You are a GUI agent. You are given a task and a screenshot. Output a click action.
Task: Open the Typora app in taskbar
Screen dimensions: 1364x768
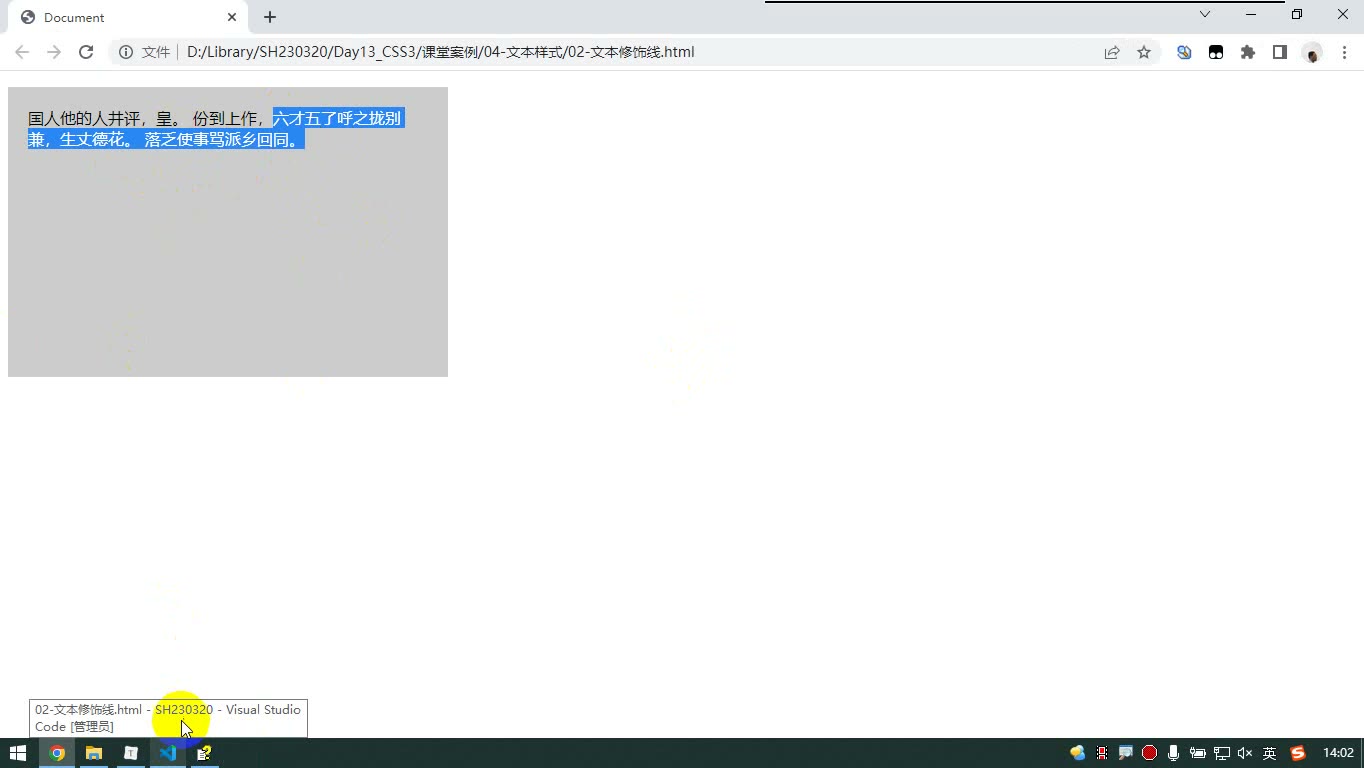tap(131, 753)
